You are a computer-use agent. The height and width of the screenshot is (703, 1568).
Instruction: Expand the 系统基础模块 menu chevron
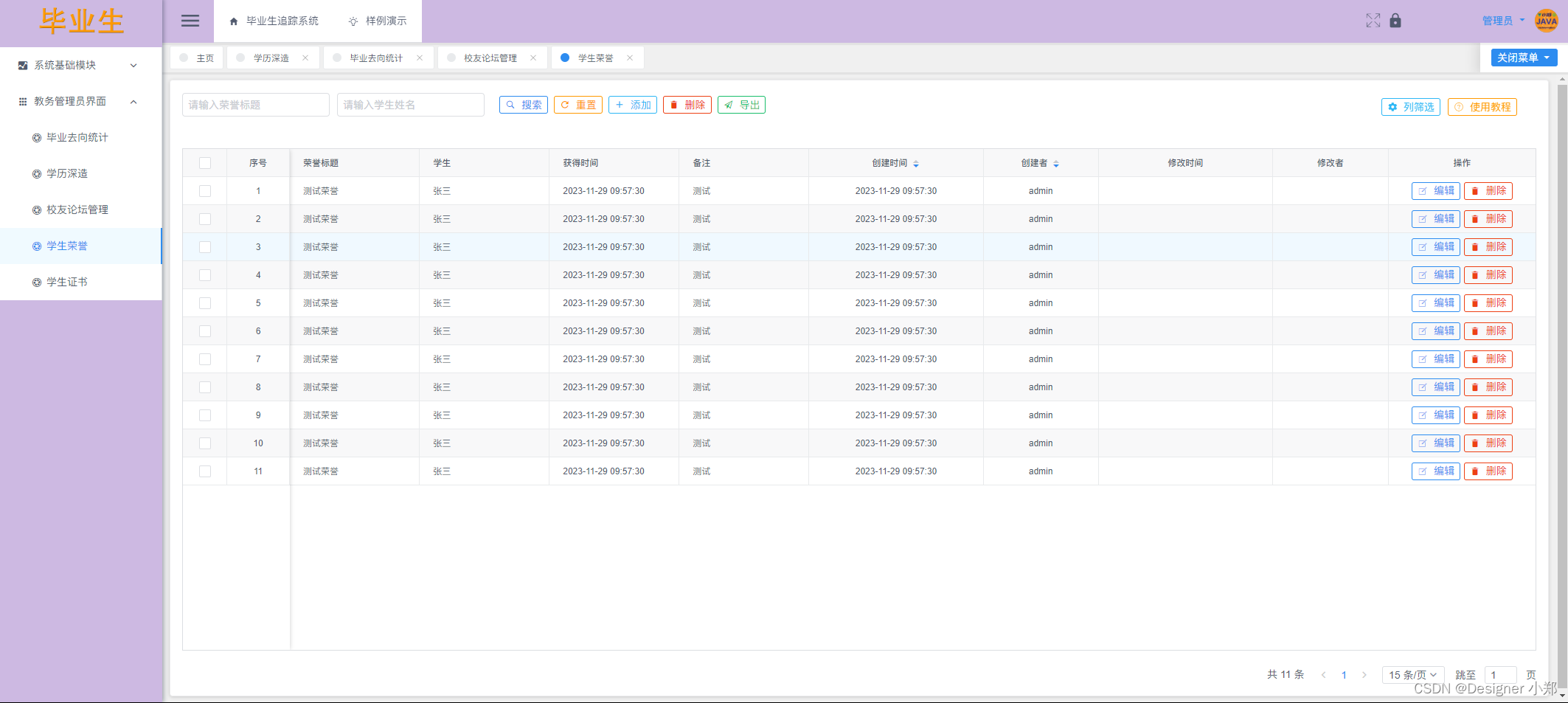pos(133,66)
